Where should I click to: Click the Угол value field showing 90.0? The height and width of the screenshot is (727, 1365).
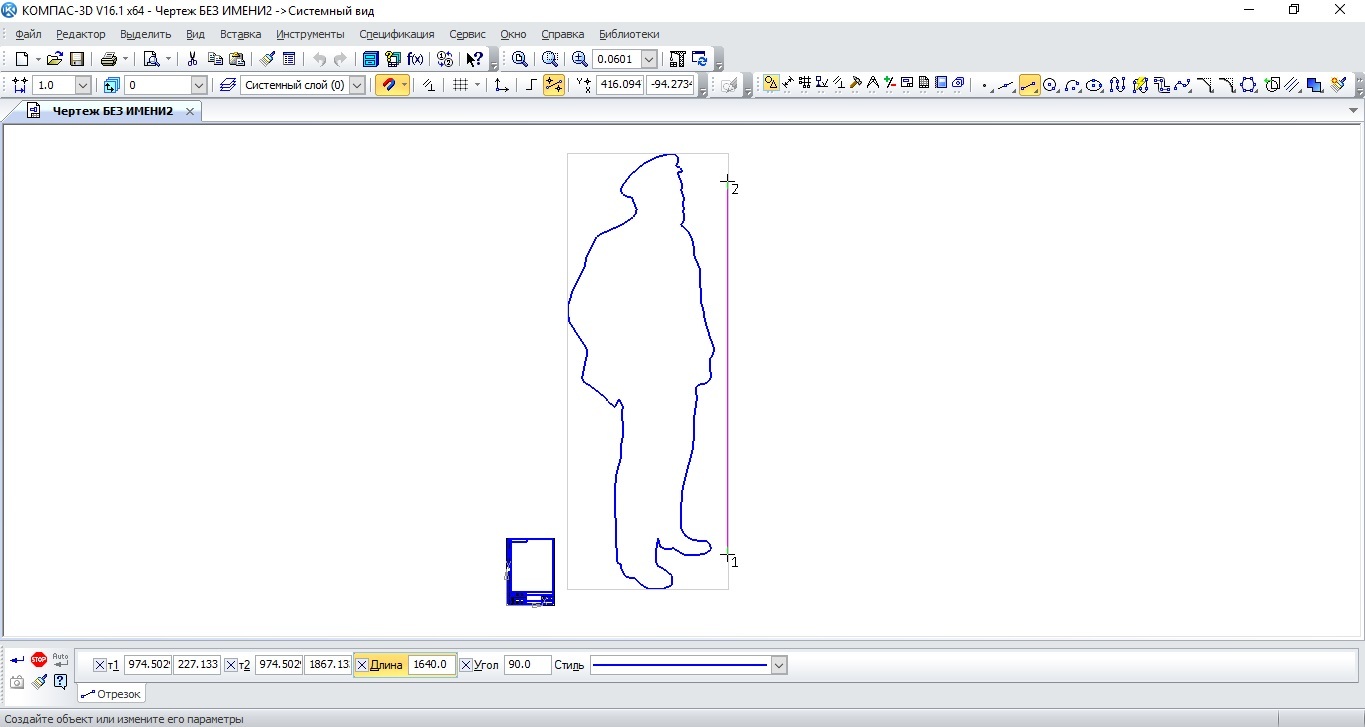pos(527,665)
